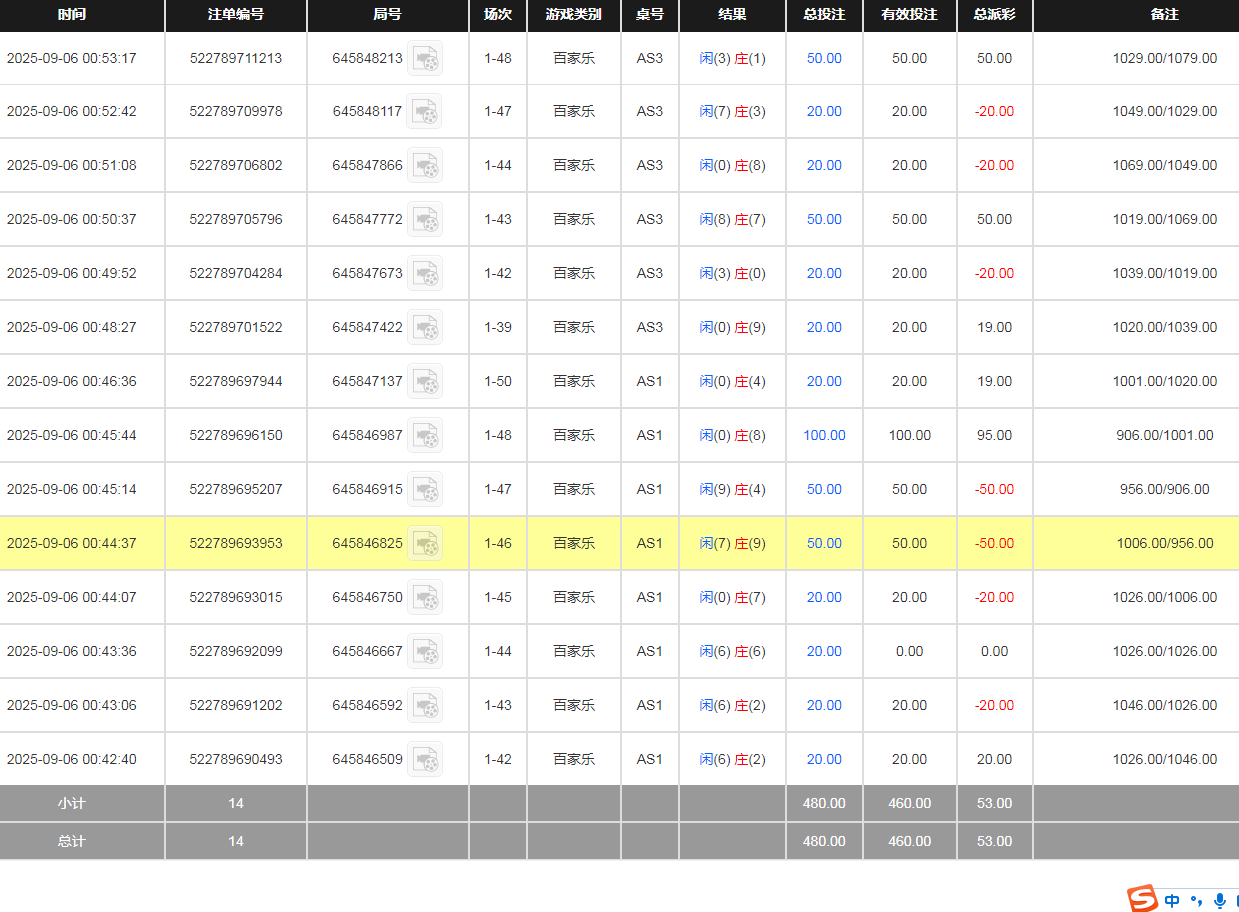Screen dimensions: 1239x912
Task: Click the 小计 subtotal row label
Action: click(72, 804)
